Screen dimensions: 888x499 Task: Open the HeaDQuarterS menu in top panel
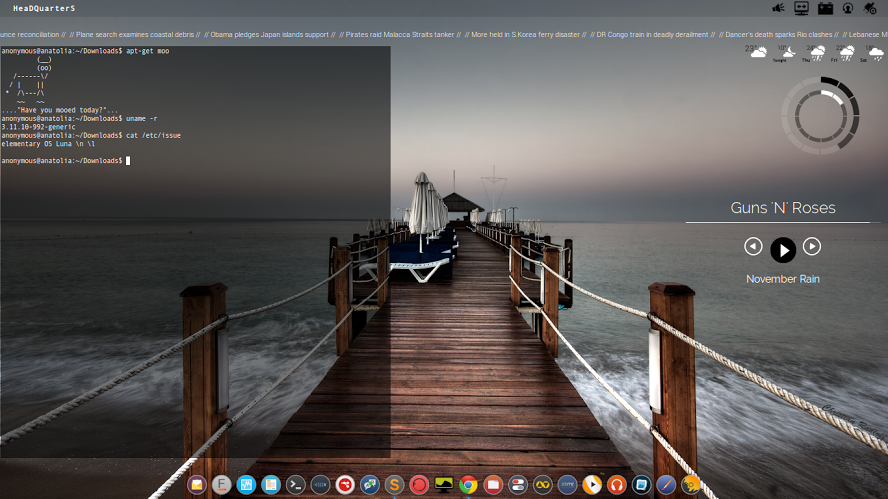(x=44, y=8)
